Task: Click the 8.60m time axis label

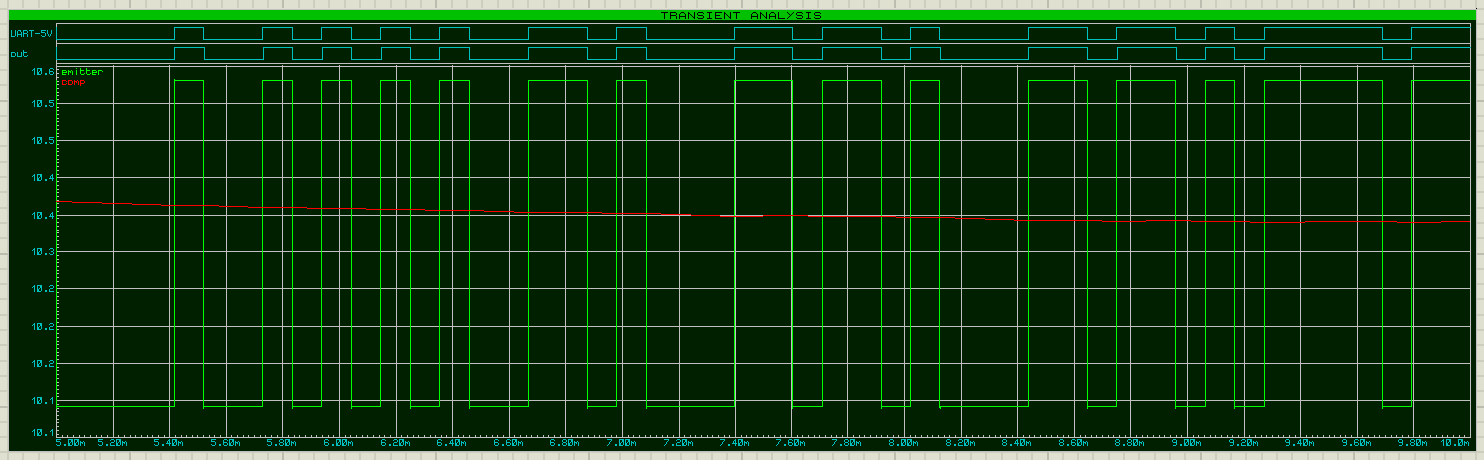Action: coord(1073,442)
